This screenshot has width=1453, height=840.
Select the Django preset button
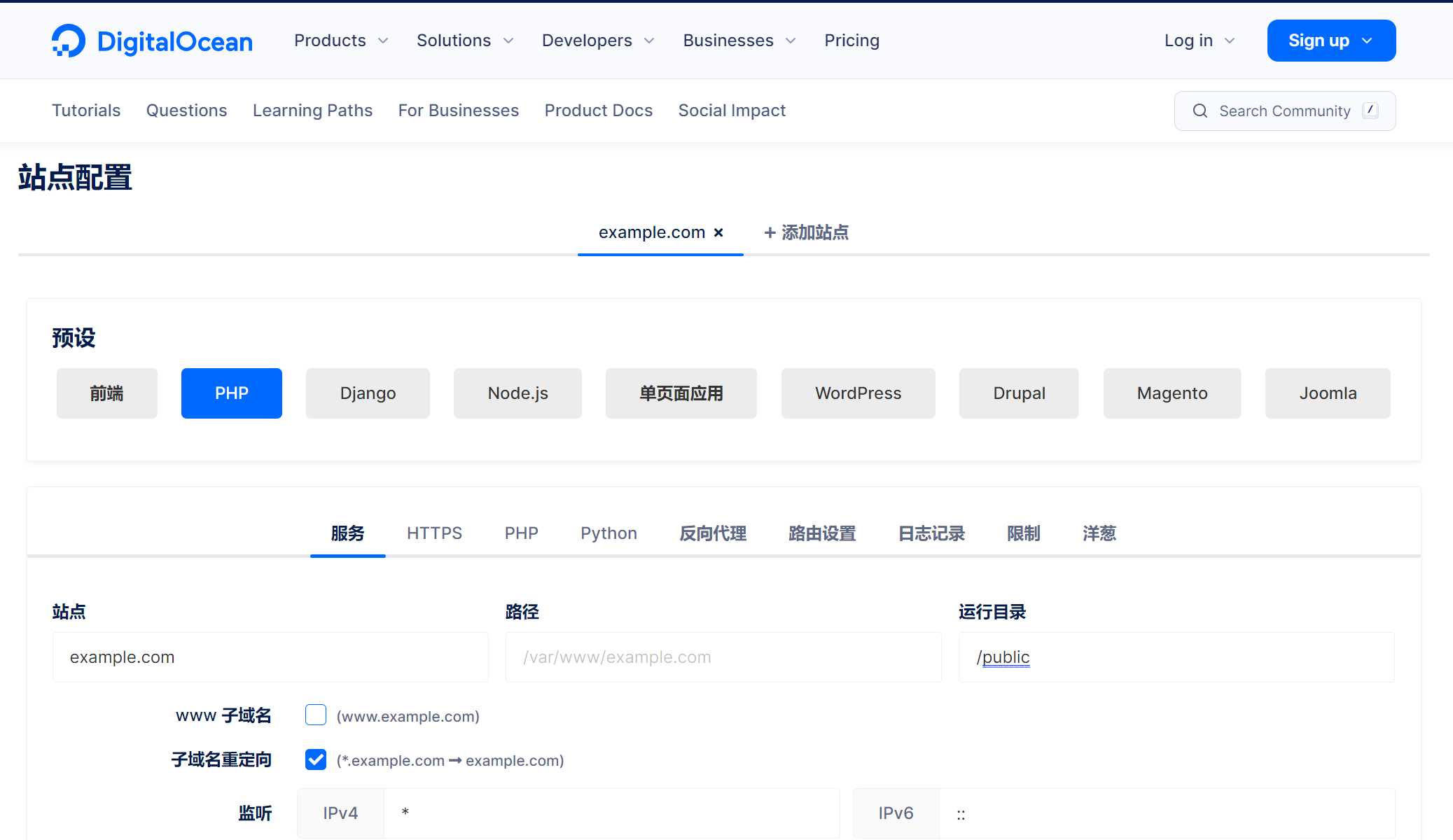tap(368, 393)
